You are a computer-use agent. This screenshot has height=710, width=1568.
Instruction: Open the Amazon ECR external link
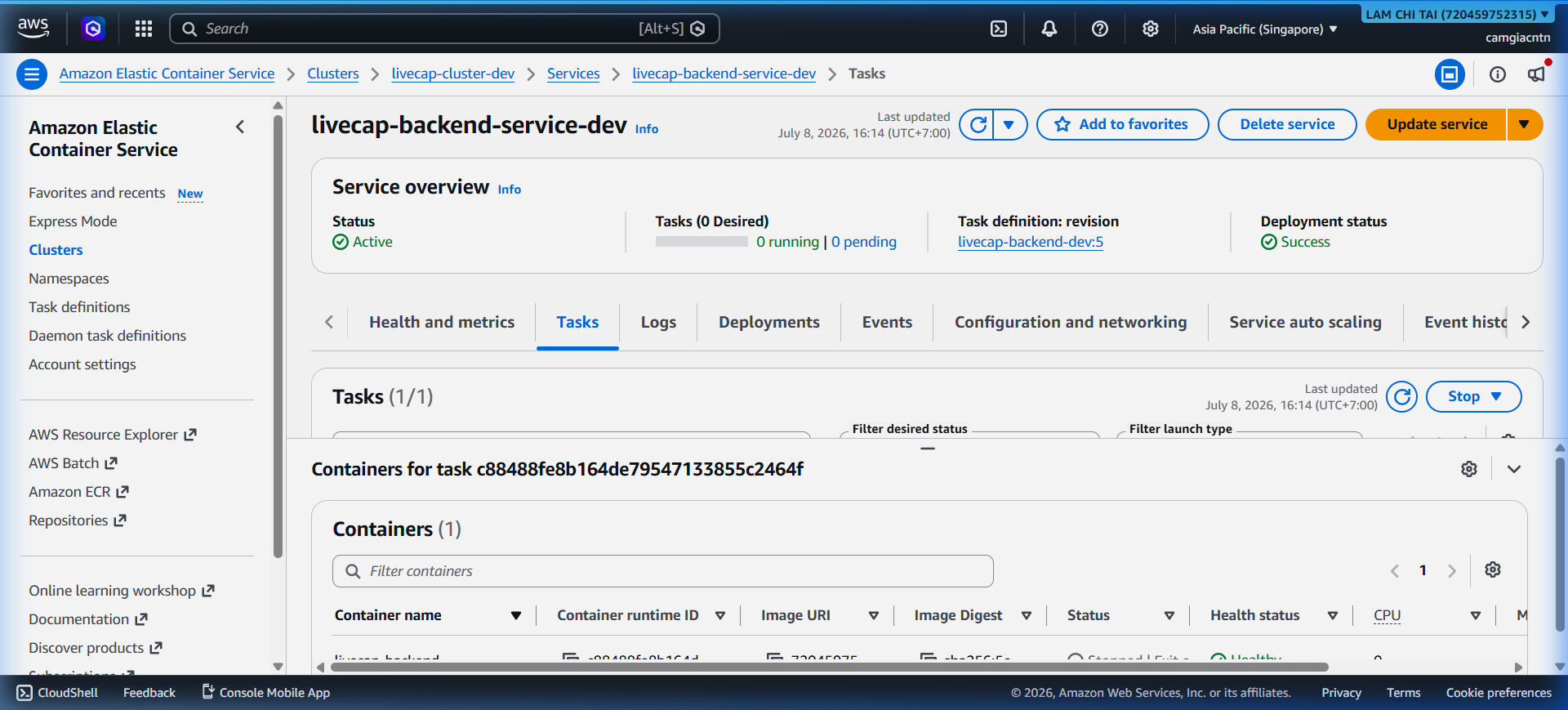coord(79,492)
